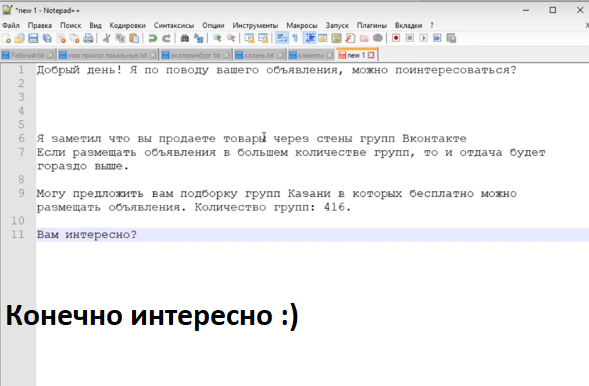Click the Open file folder icon
Viewport: 589px width, 386px height.
pyautogui.click(x=20, y=38)
